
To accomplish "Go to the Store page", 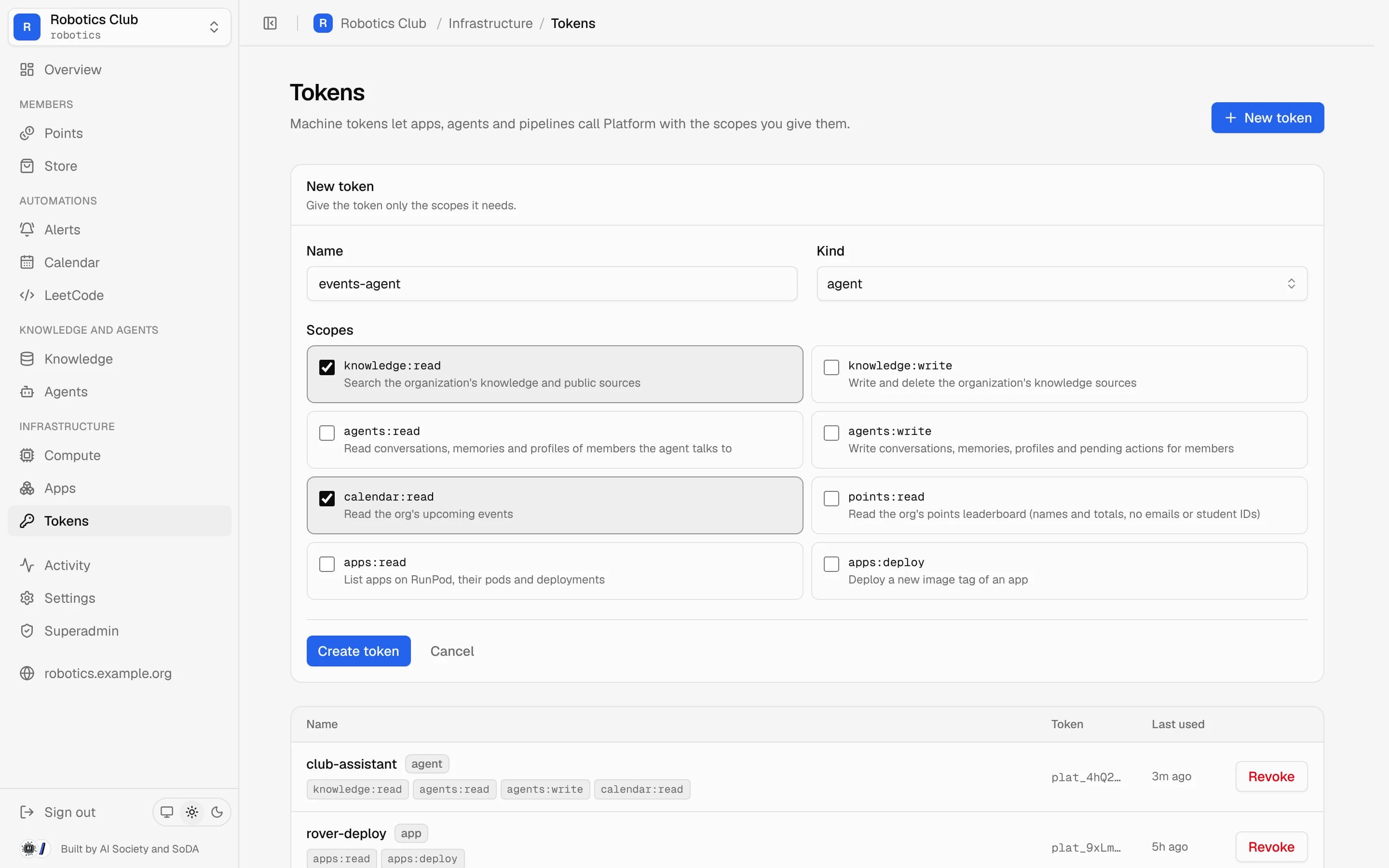I will click(120, 166).
